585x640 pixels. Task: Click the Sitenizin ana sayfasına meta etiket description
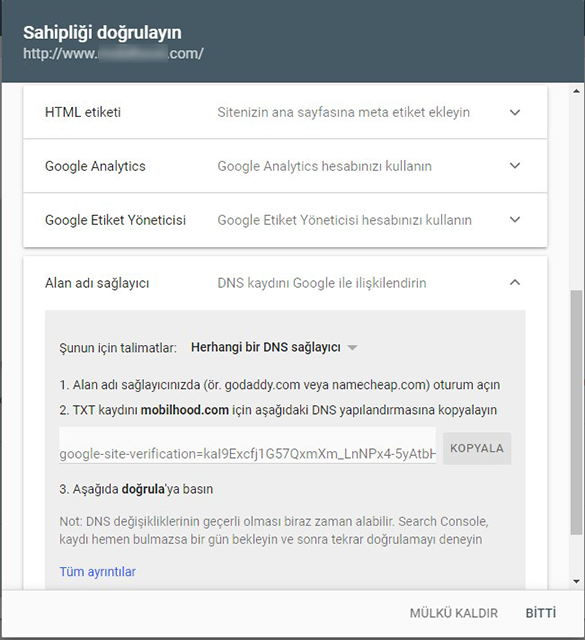coord(343,112)
